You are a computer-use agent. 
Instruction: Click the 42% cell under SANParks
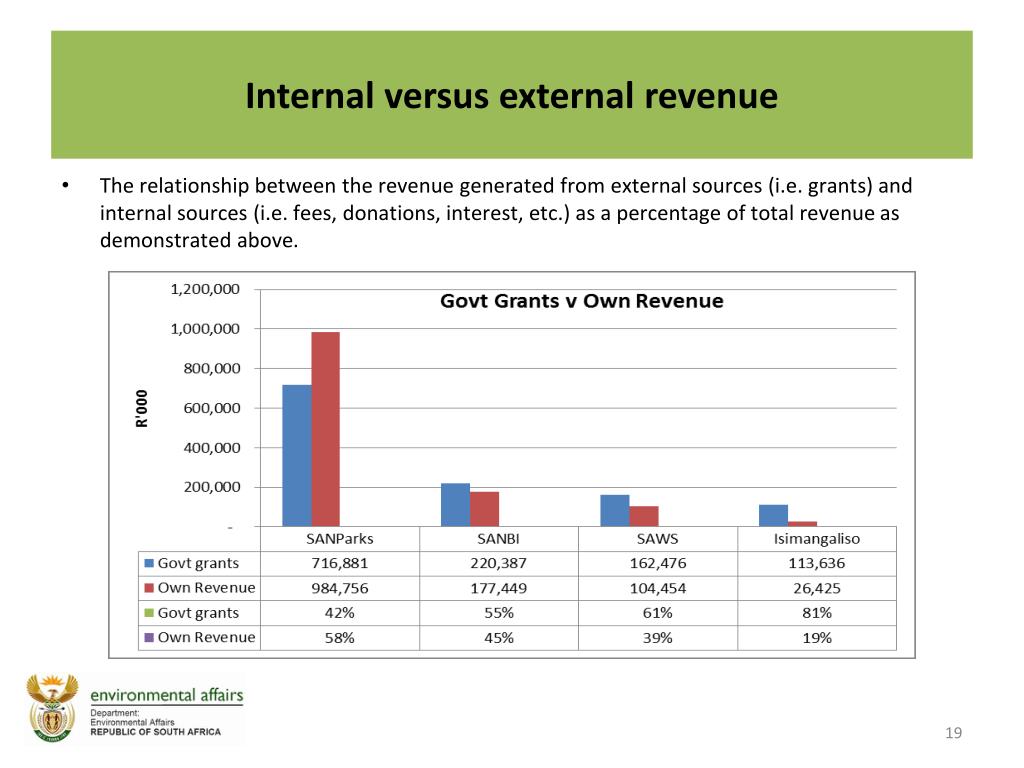click(x=340, y=613)
